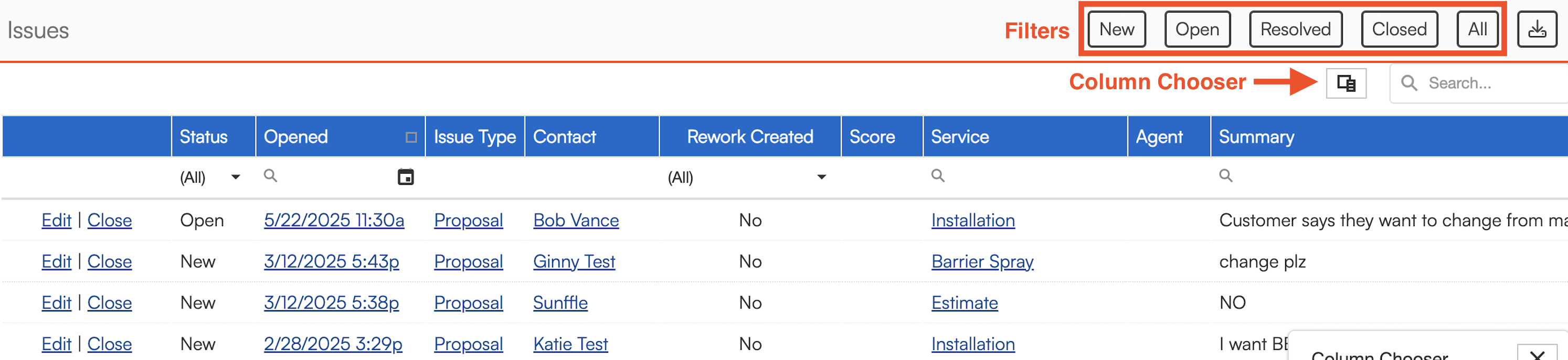Click the export download icon button

tap(1537, 29)
